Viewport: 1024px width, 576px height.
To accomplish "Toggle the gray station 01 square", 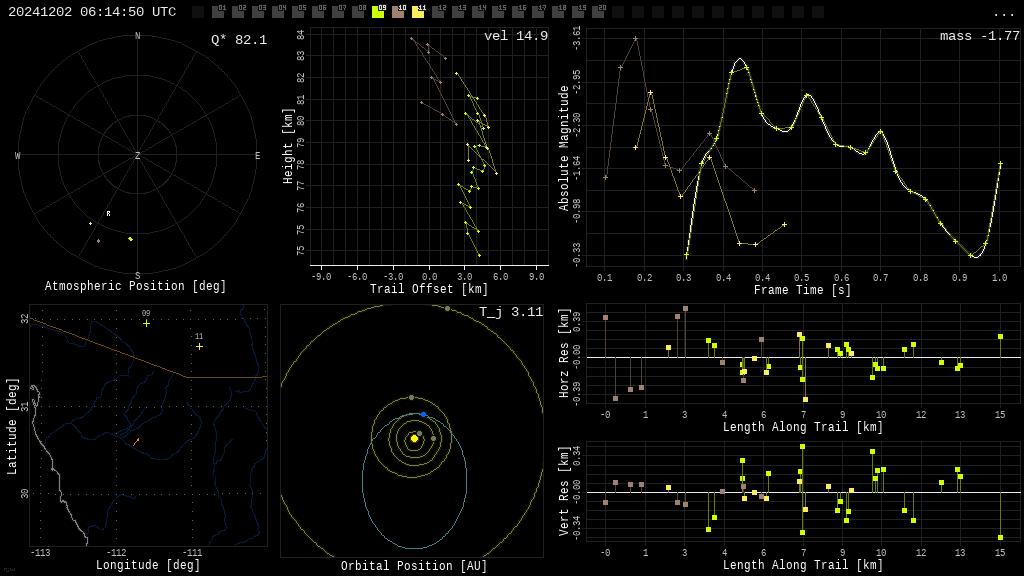I will [218, 12].
